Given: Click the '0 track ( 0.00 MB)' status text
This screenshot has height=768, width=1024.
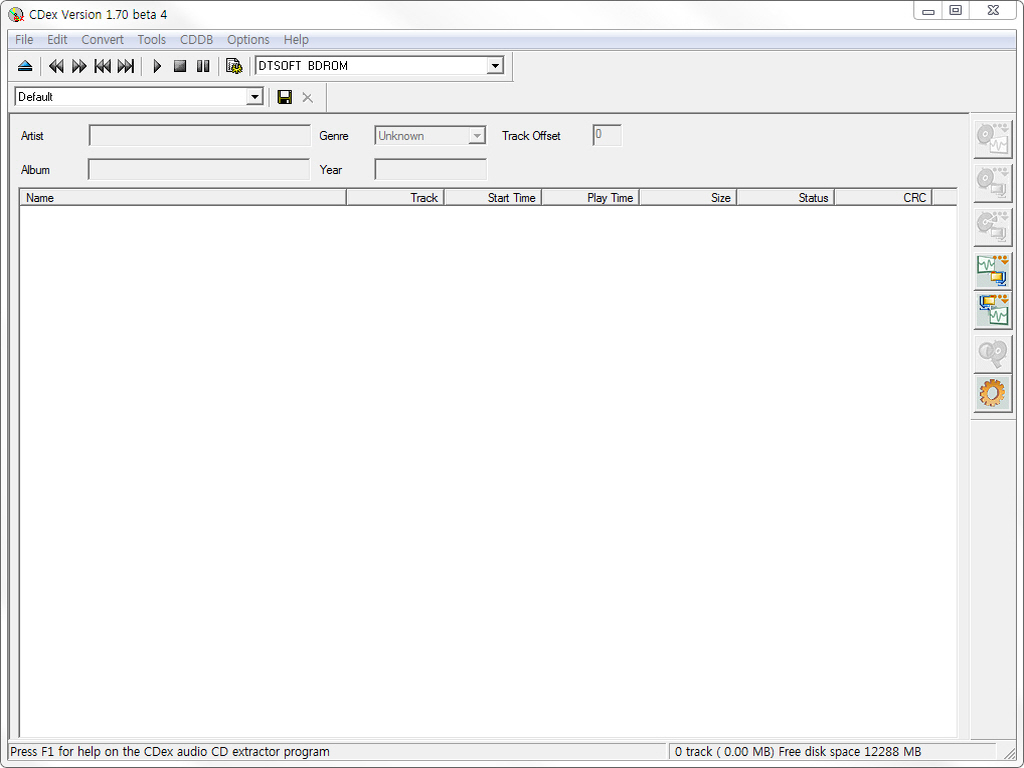Looking at the screenshot, I should (x=724, y=752).
